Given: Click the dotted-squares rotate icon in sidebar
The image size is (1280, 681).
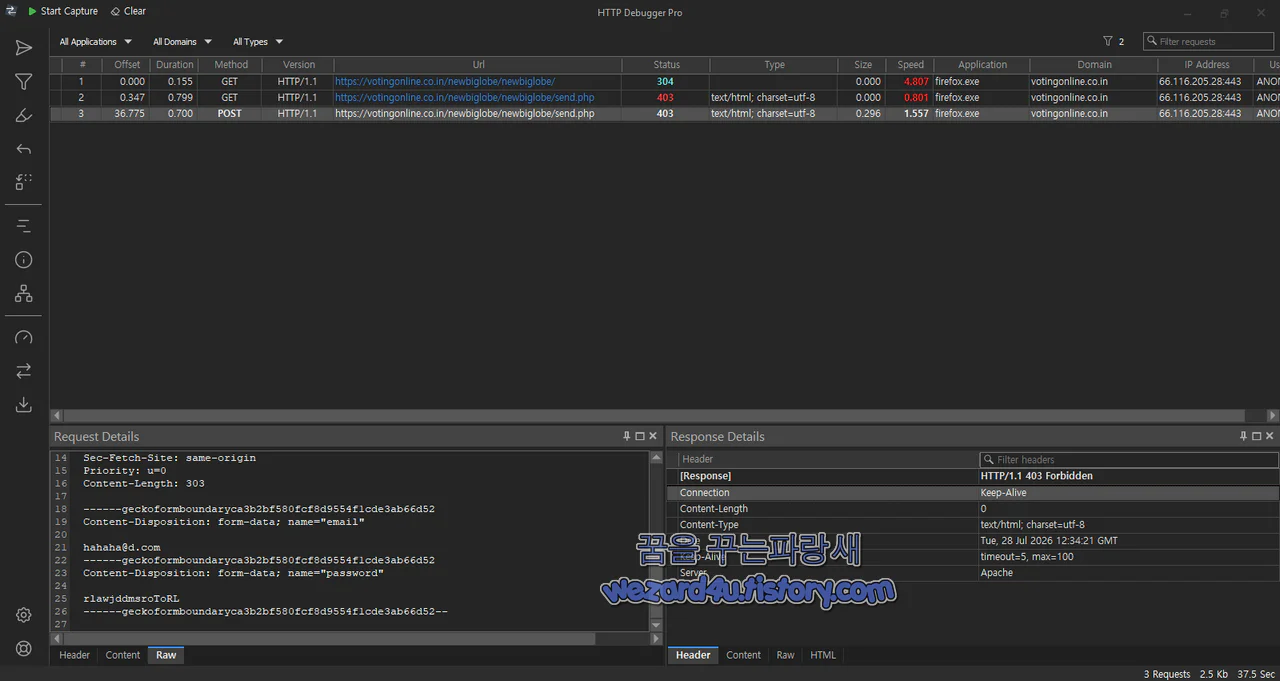Looking at the screenshot, I should point(24,182).
